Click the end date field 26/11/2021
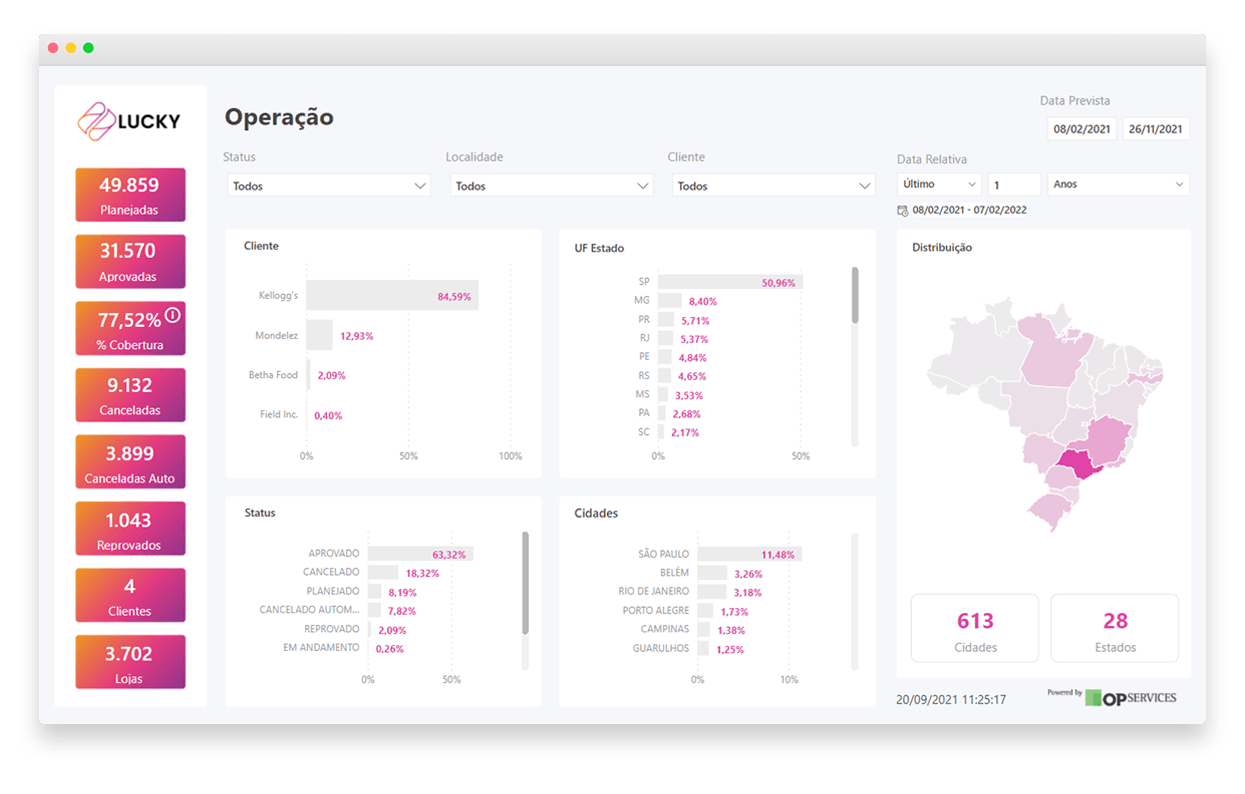This screenshot has height=794, width=1245. coord(1156,129)
